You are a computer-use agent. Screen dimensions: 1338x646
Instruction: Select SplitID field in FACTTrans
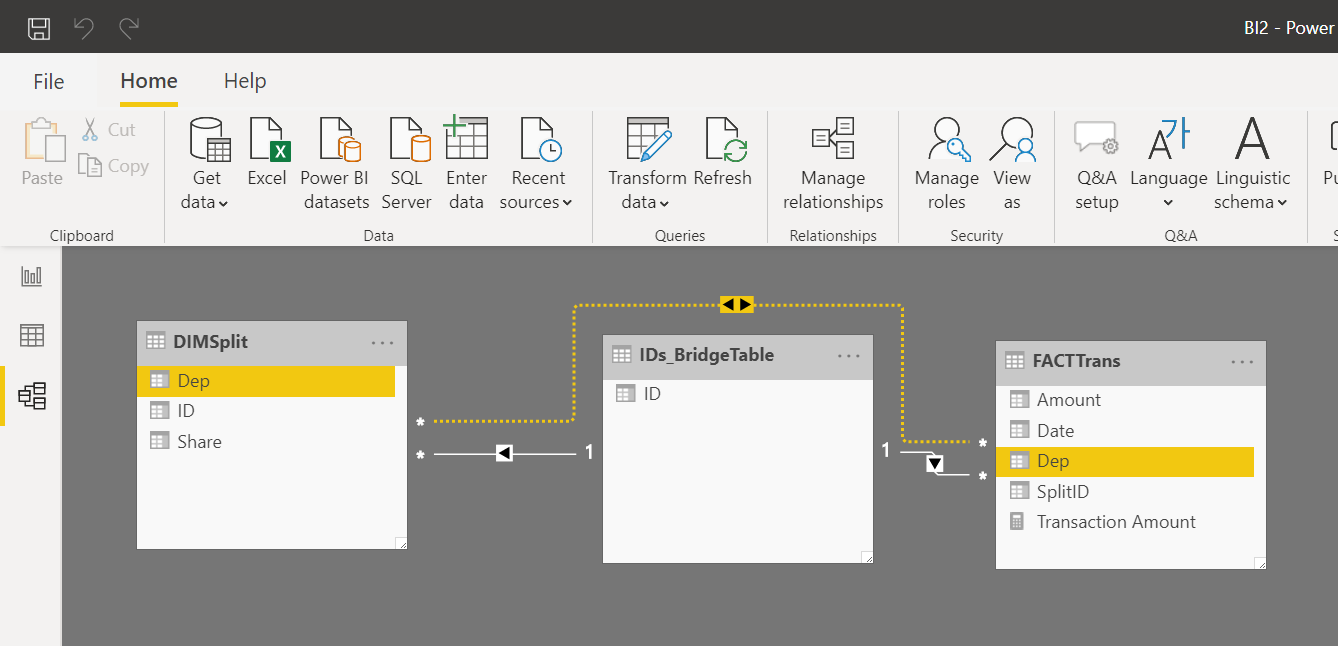point(1126,492)
